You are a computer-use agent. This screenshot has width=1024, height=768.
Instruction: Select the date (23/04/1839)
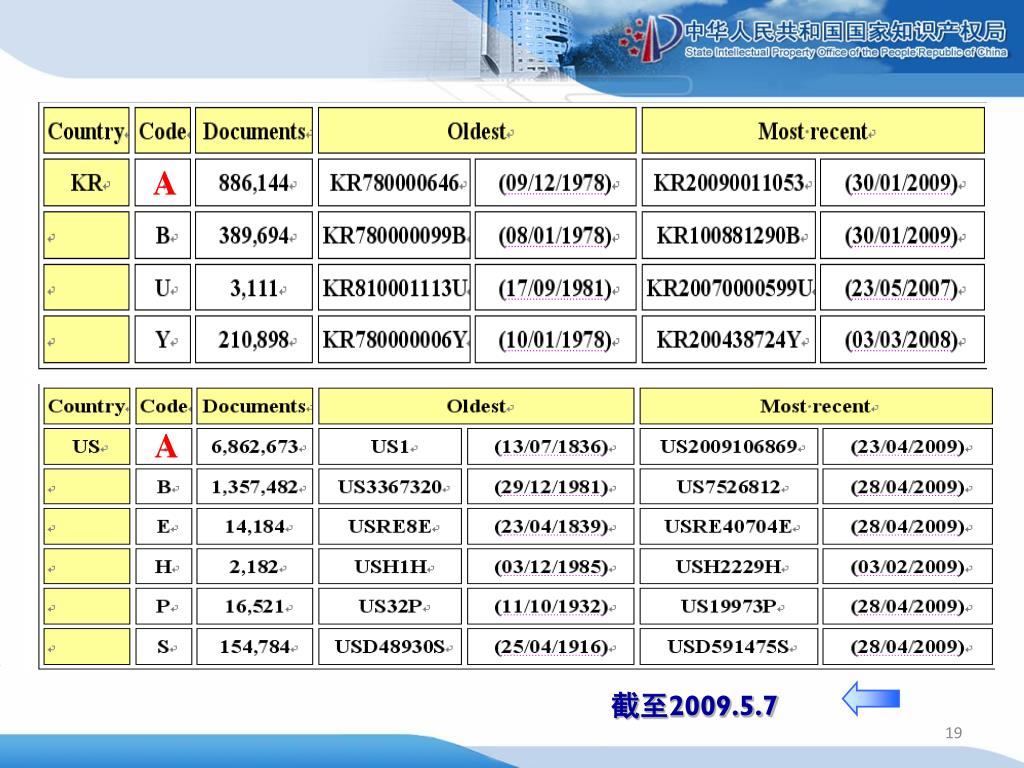(x=551, y=528)
